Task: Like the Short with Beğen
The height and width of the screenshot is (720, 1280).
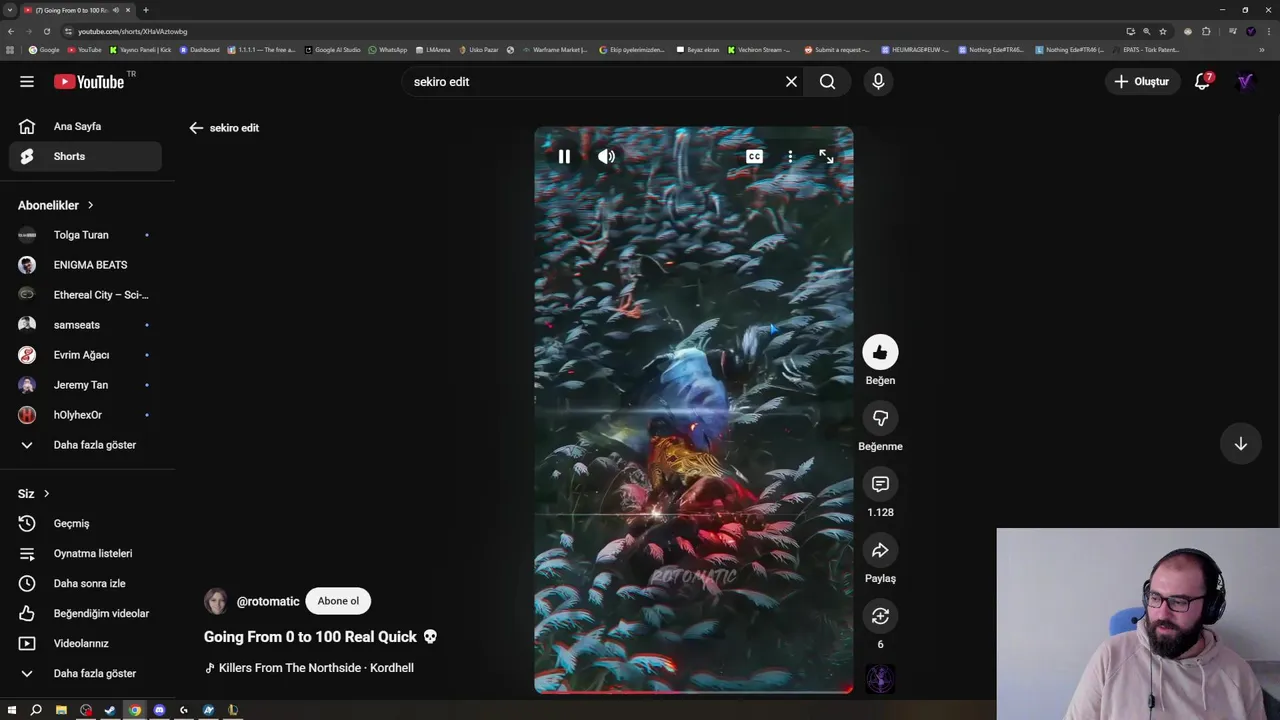Action: point(880,352)
